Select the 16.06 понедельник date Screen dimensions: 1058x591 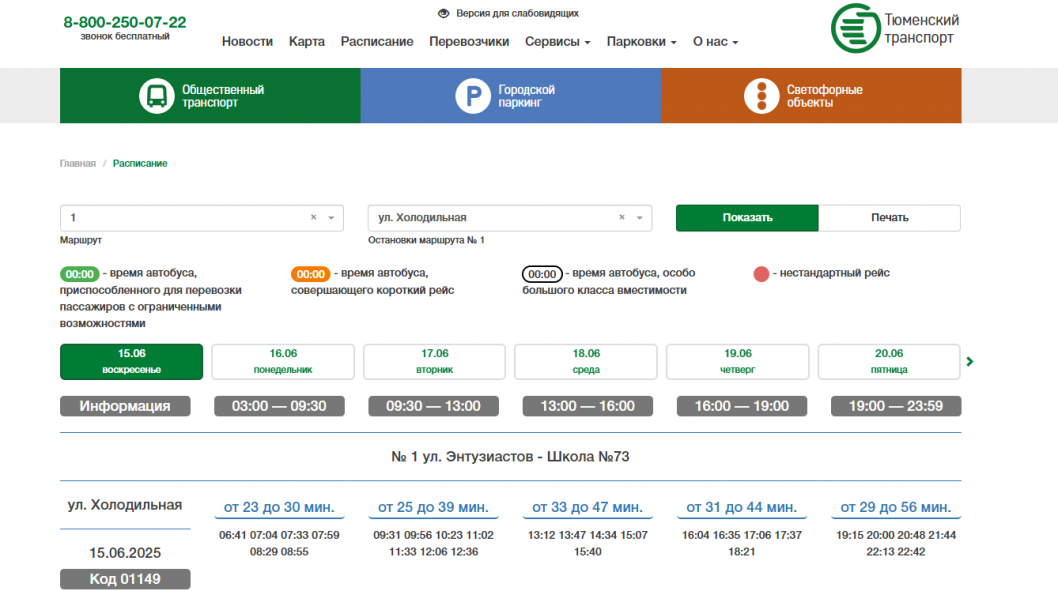pos(283,361)
